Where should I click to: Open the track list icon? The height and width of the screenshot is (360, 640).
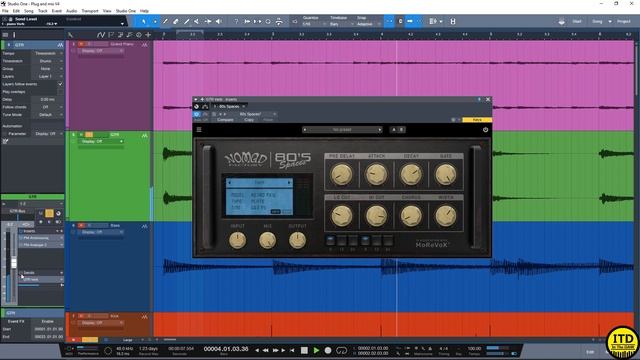point(5,35)
